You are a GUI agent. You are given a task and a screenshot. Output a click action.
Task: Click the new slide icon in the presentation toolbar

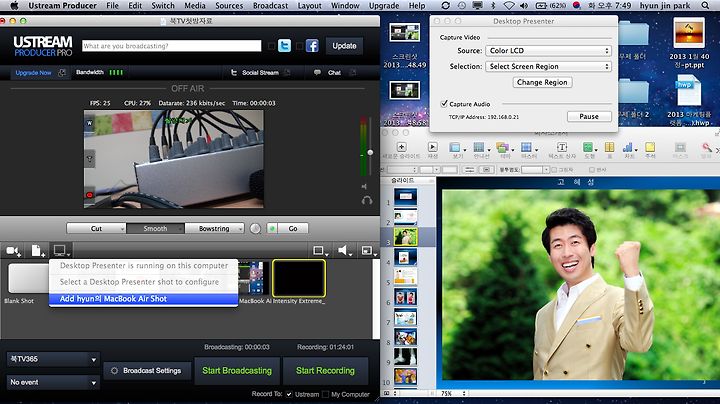pos(401,147)
